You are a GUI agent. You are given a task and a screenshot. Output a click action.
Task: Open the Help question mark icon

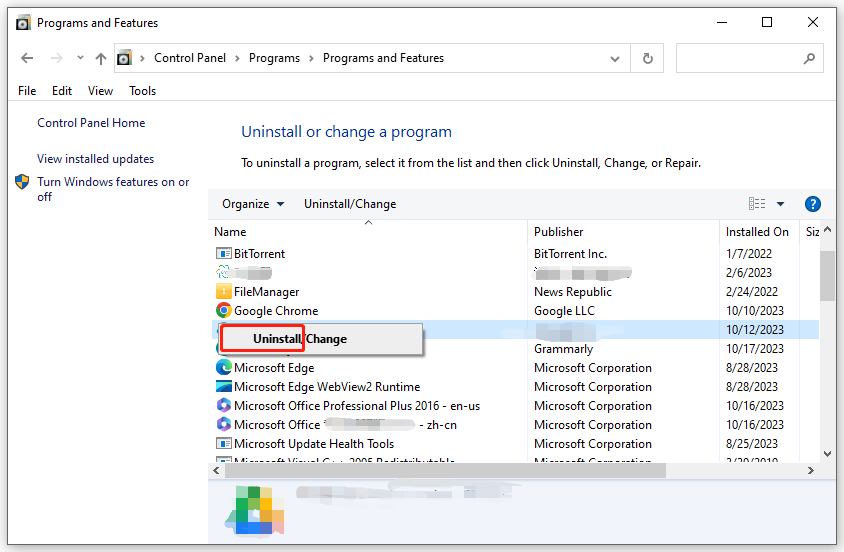point(812,204)
